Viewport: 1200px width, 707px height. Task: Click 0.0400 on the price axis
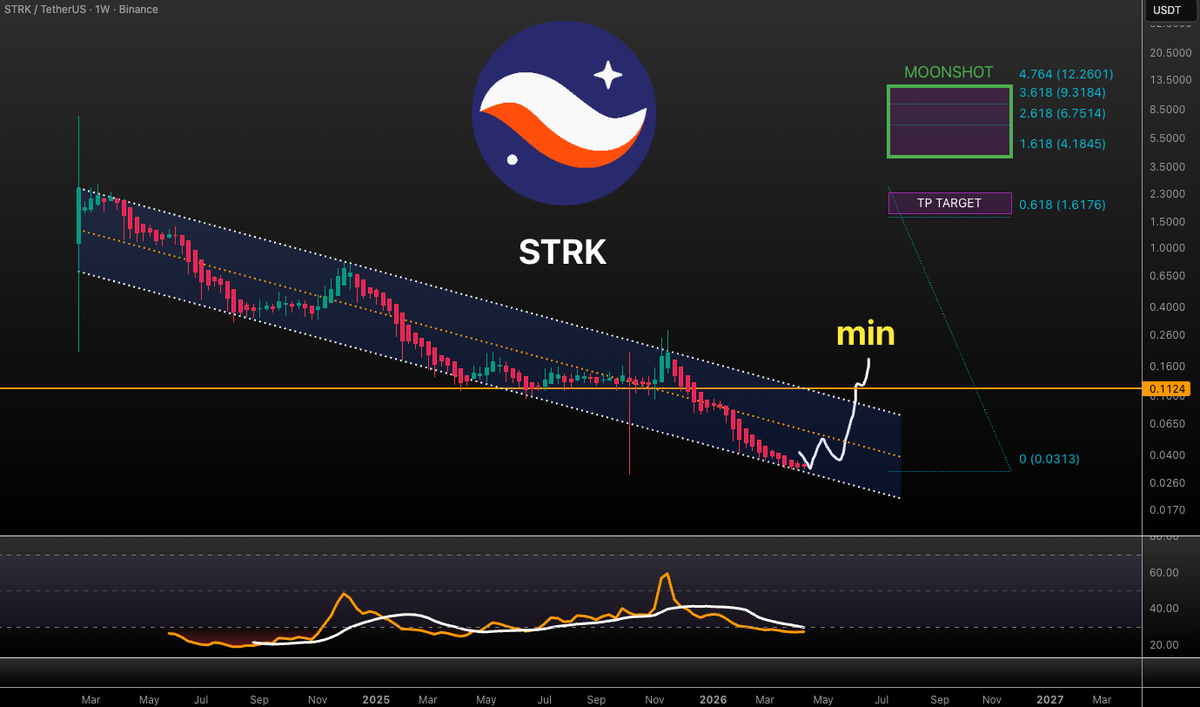[1167, 456]
